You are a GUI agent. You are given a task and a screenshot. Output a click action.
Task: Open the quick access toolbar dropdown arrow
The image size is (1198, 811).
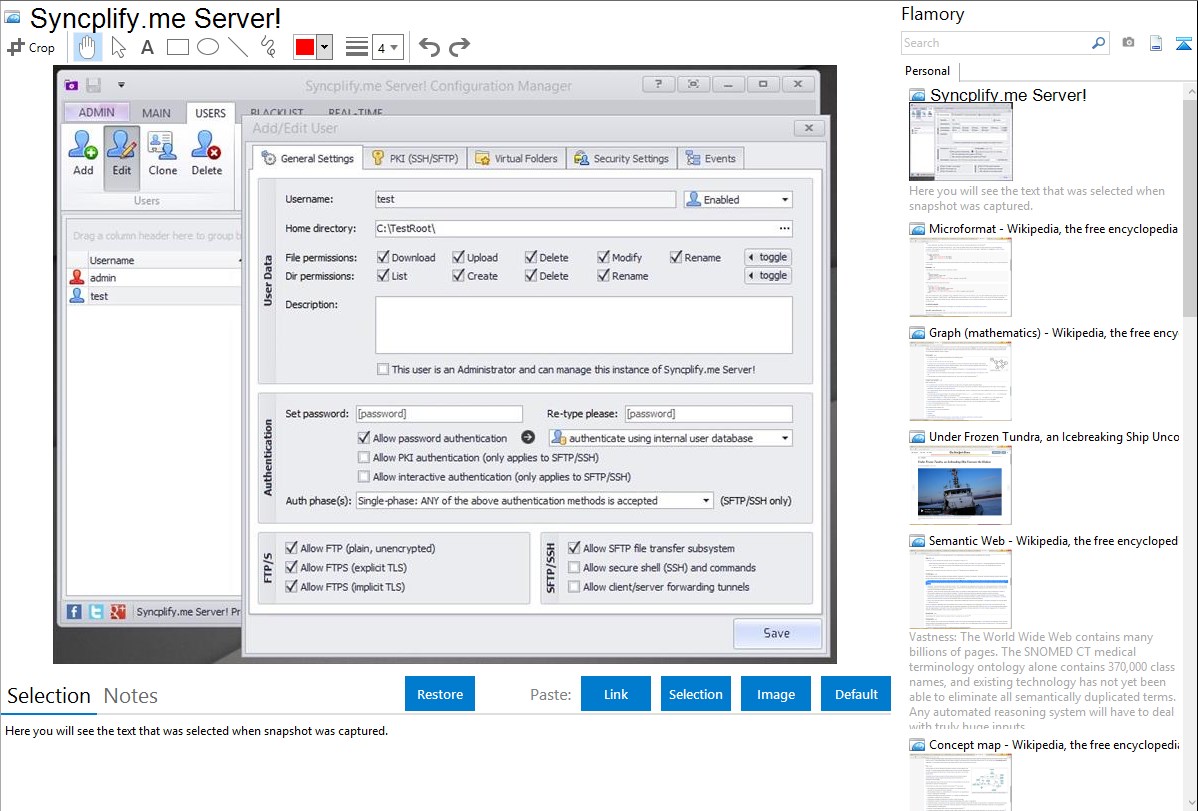point(121,85)
